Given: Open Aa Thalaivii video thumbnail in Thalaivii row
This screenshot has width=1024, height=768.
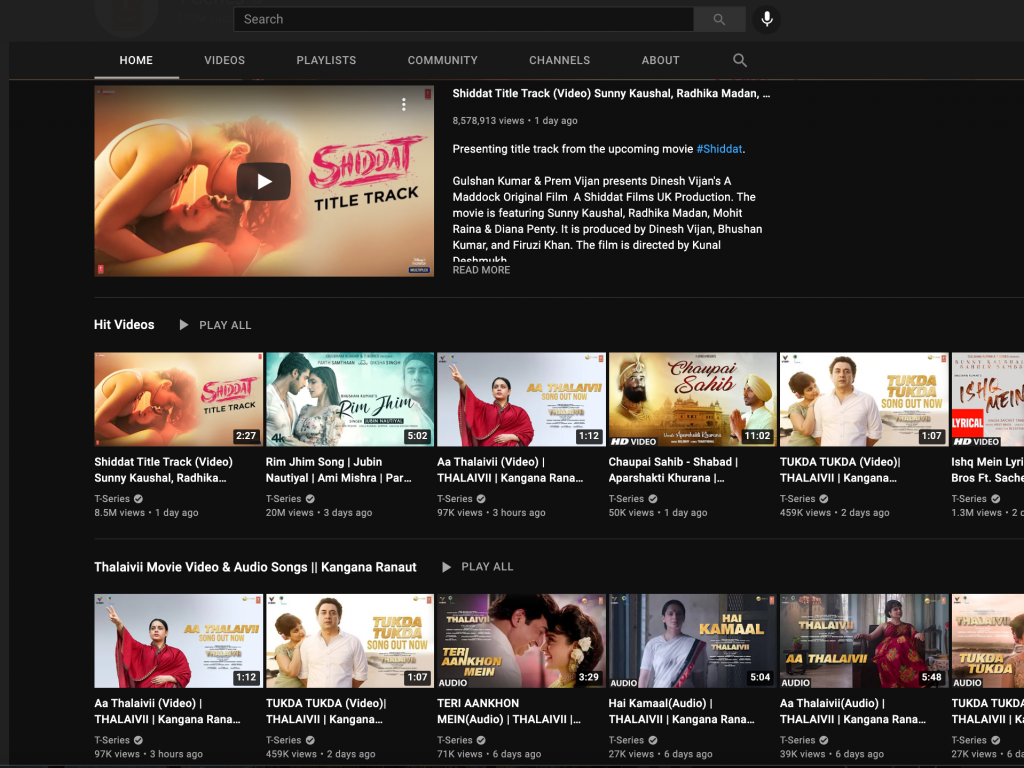Looking at the screenshot, I should coord(178,641).
